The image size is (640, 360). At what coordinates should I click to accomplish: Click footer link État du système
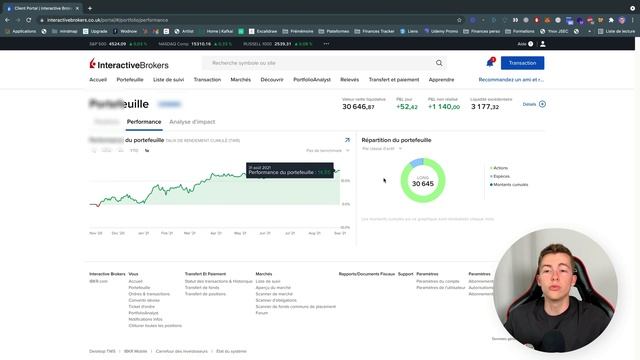(x=231, y=351)
